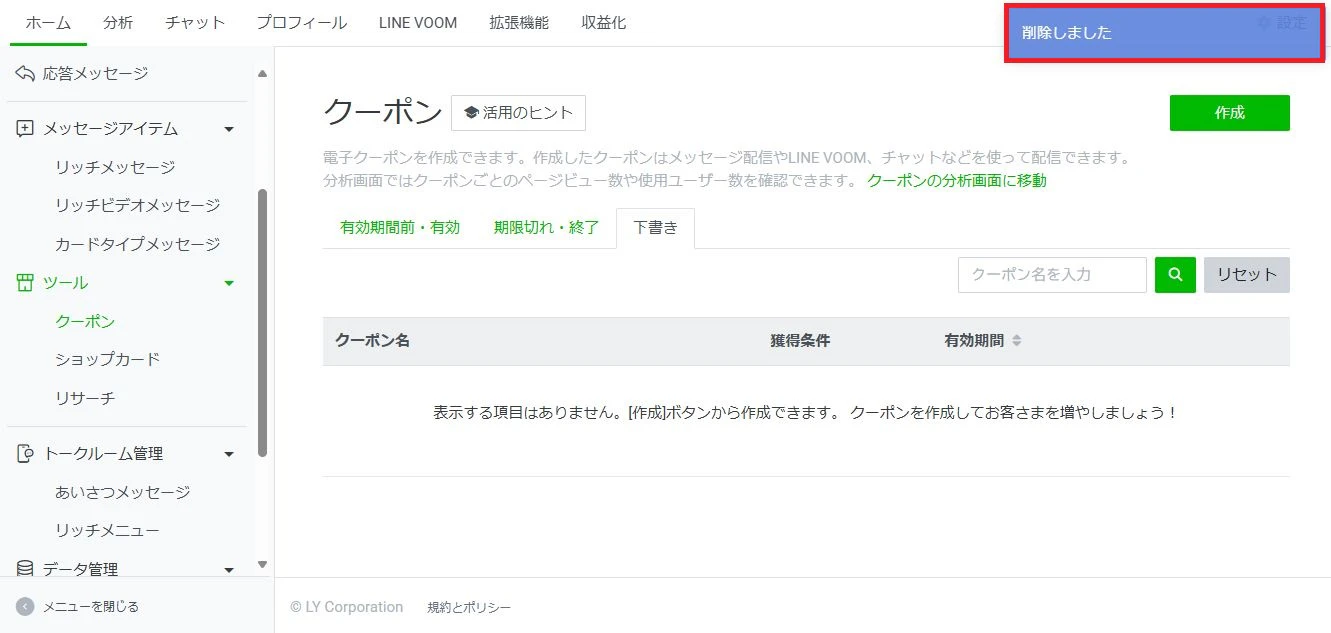
Task: Open あいさつメッセージ in the sidebar
Action: pyautogui.click(x=123, y=492)
